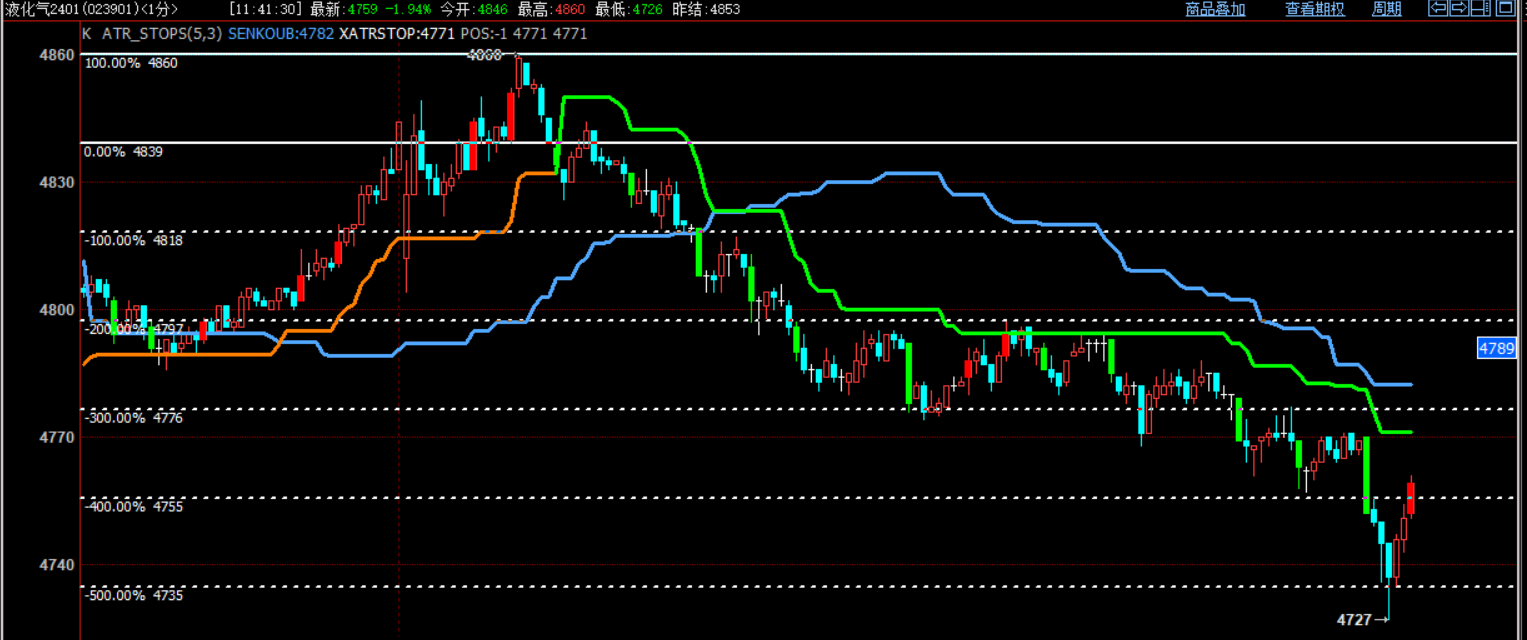
Task: Open the 周期 period menu
Action: coord(1386,9)
